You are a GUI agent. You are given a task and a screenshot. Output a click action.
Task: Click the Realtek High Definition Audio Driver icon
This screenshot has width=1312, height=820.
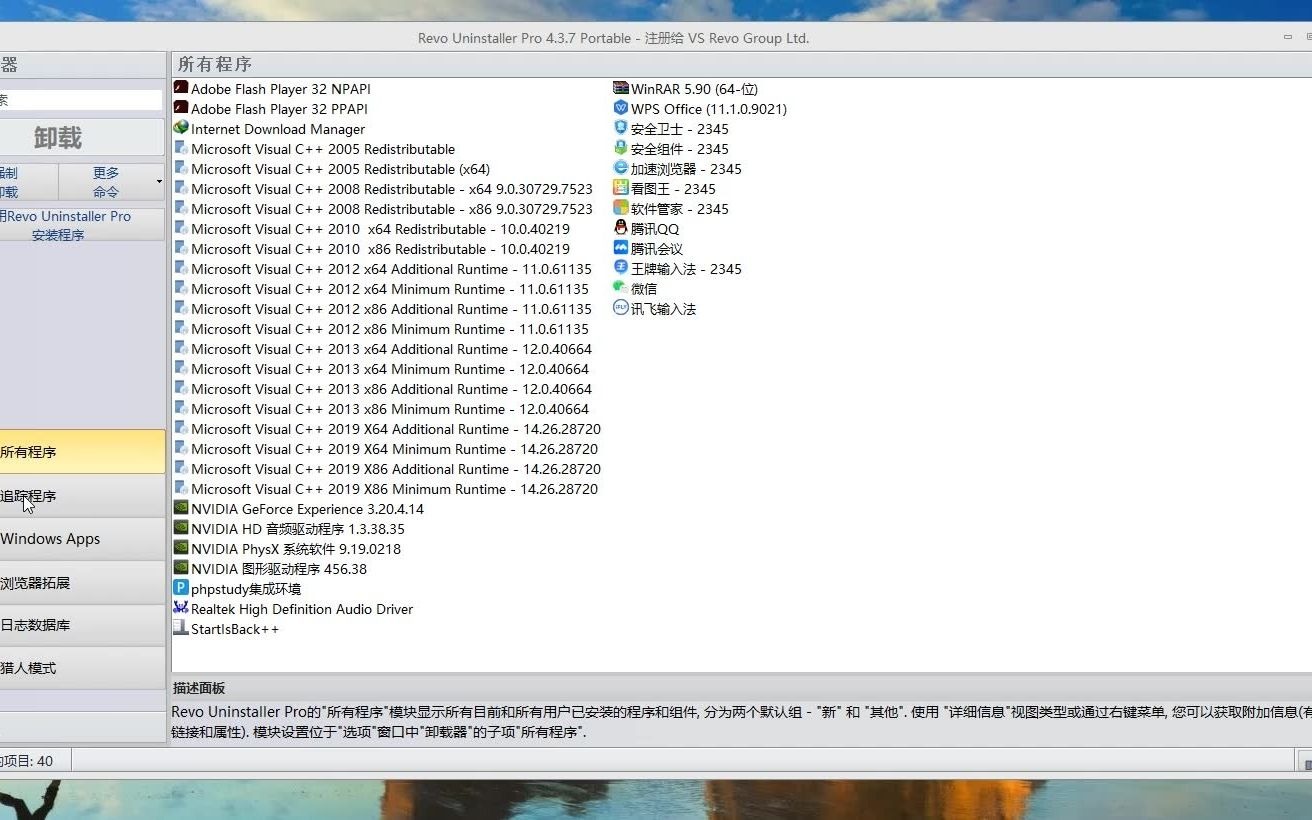point(181,608)
